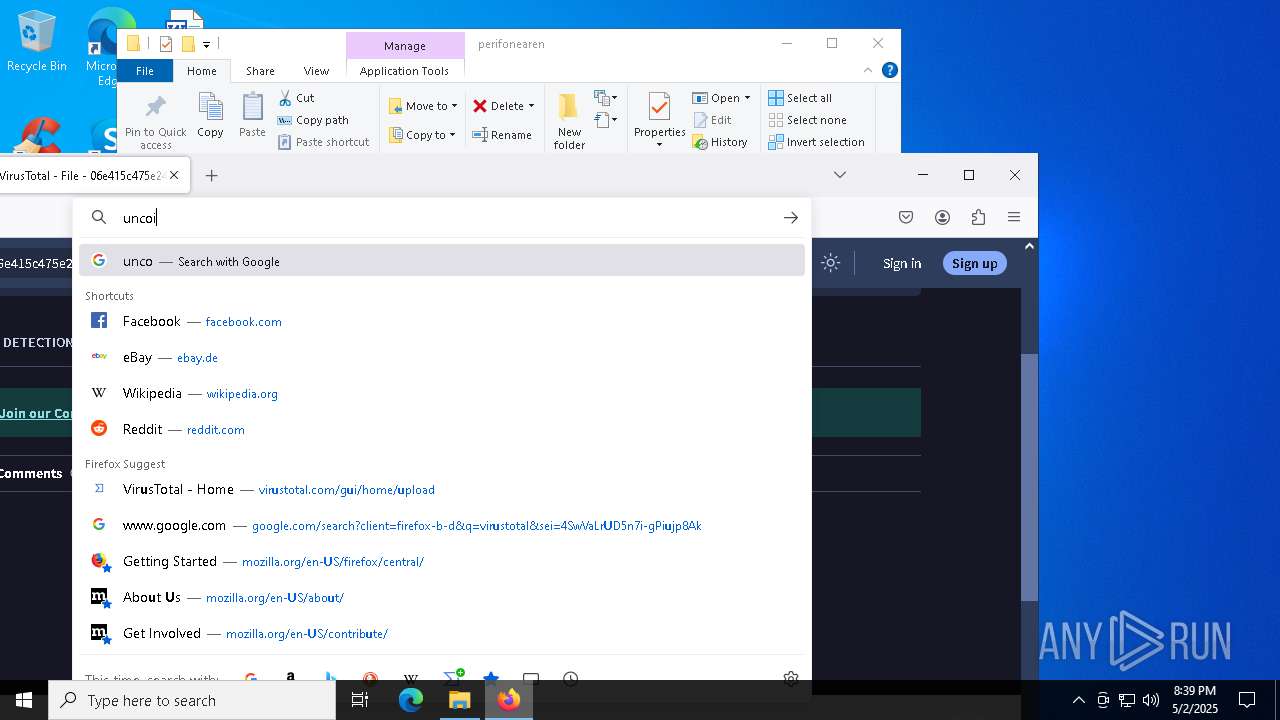Expand the Delete dropdown arrow

pos(531,106)
